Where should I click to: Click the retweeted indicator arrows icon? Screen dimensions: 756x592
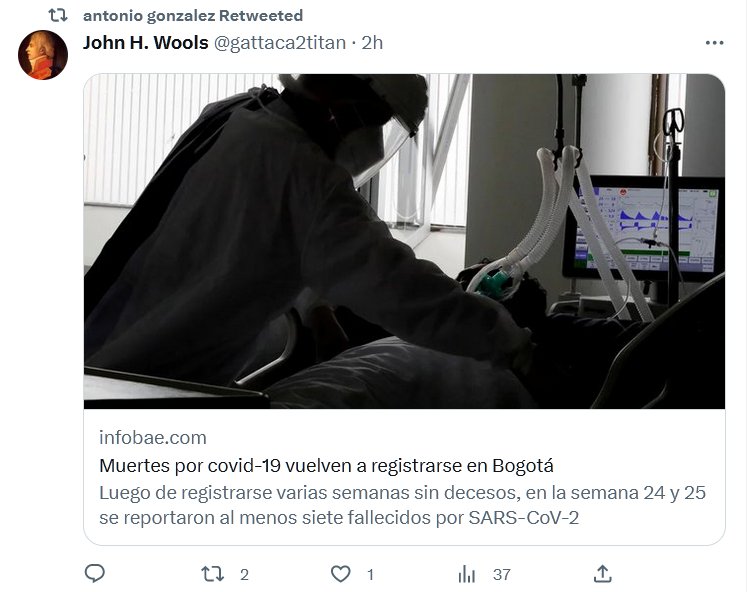pos(58,15)
